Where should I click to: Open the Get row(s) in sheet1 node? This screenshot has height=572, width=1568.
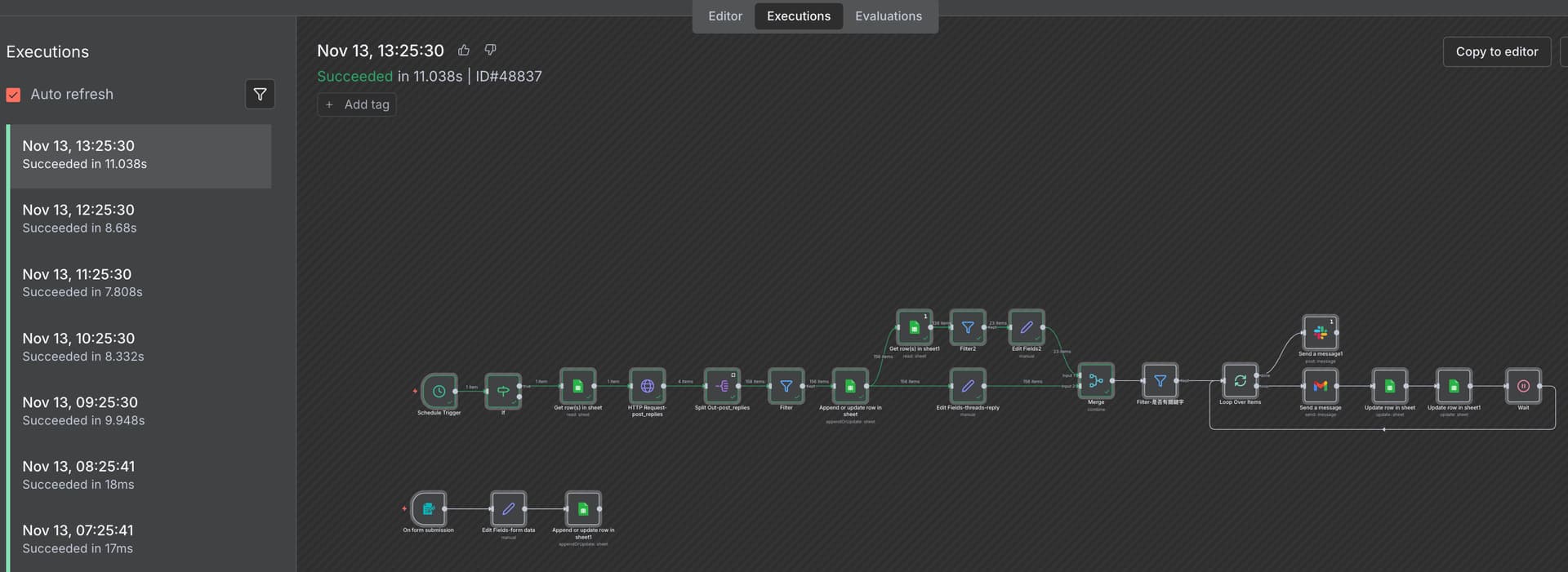point(914,327)
